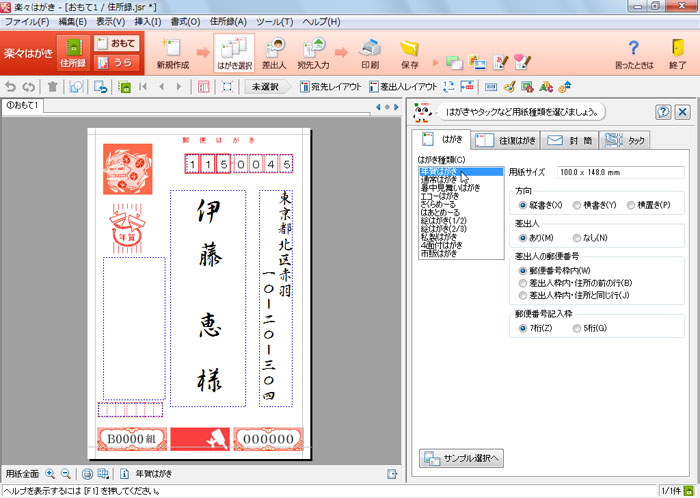Open the 住所録 address book
This screenshot has width=700, height=498.
(72, 52)
